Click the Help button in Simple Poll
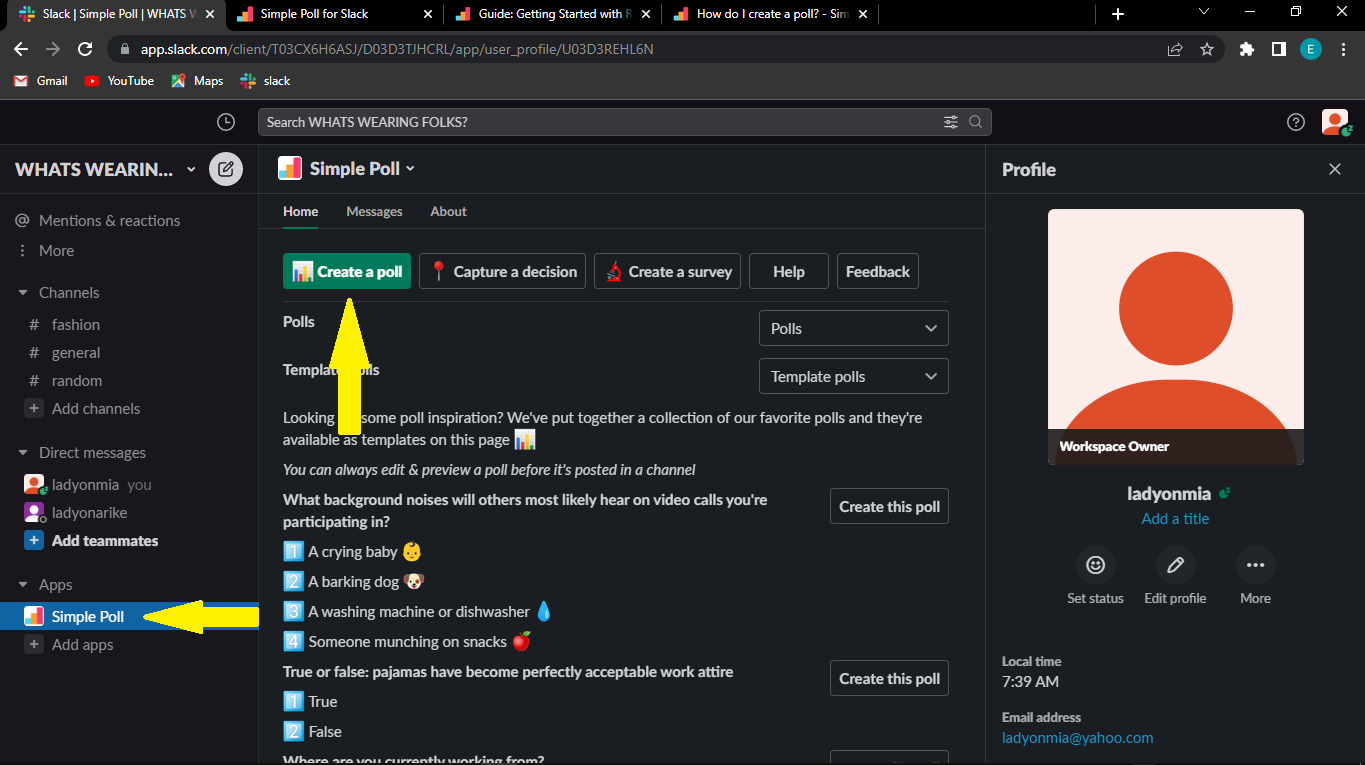Image resolution: width=1365 pixels, height=765 pixels. [789, 272]
